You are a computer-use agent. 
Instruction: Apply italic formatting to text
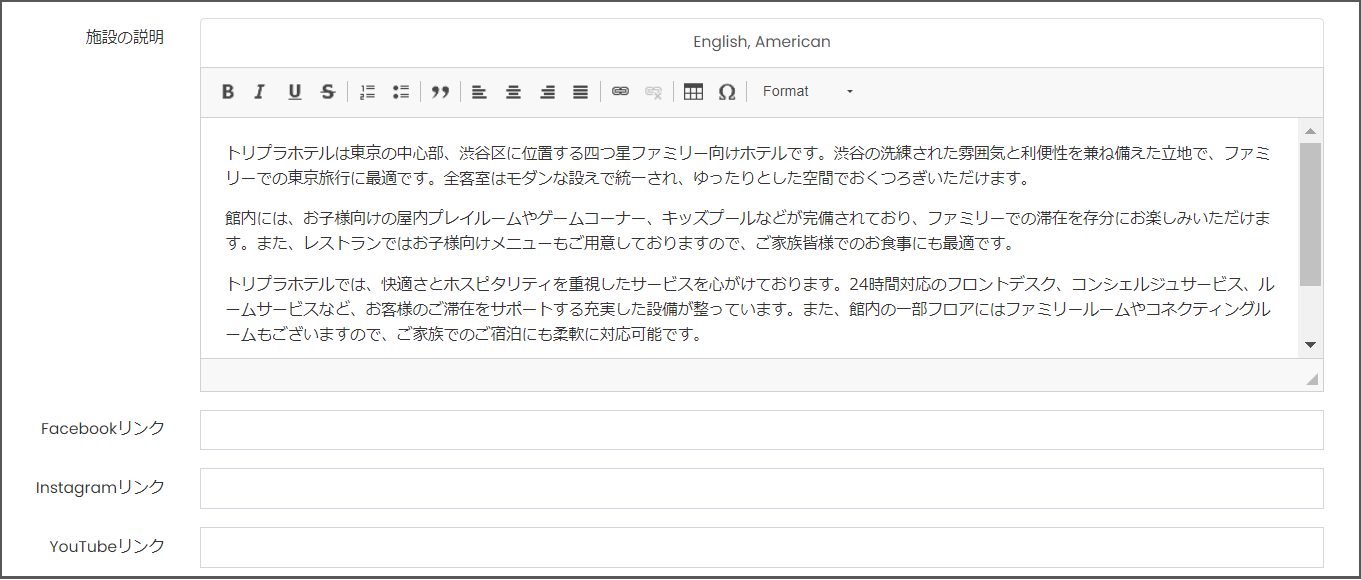[x=260, y=92]
